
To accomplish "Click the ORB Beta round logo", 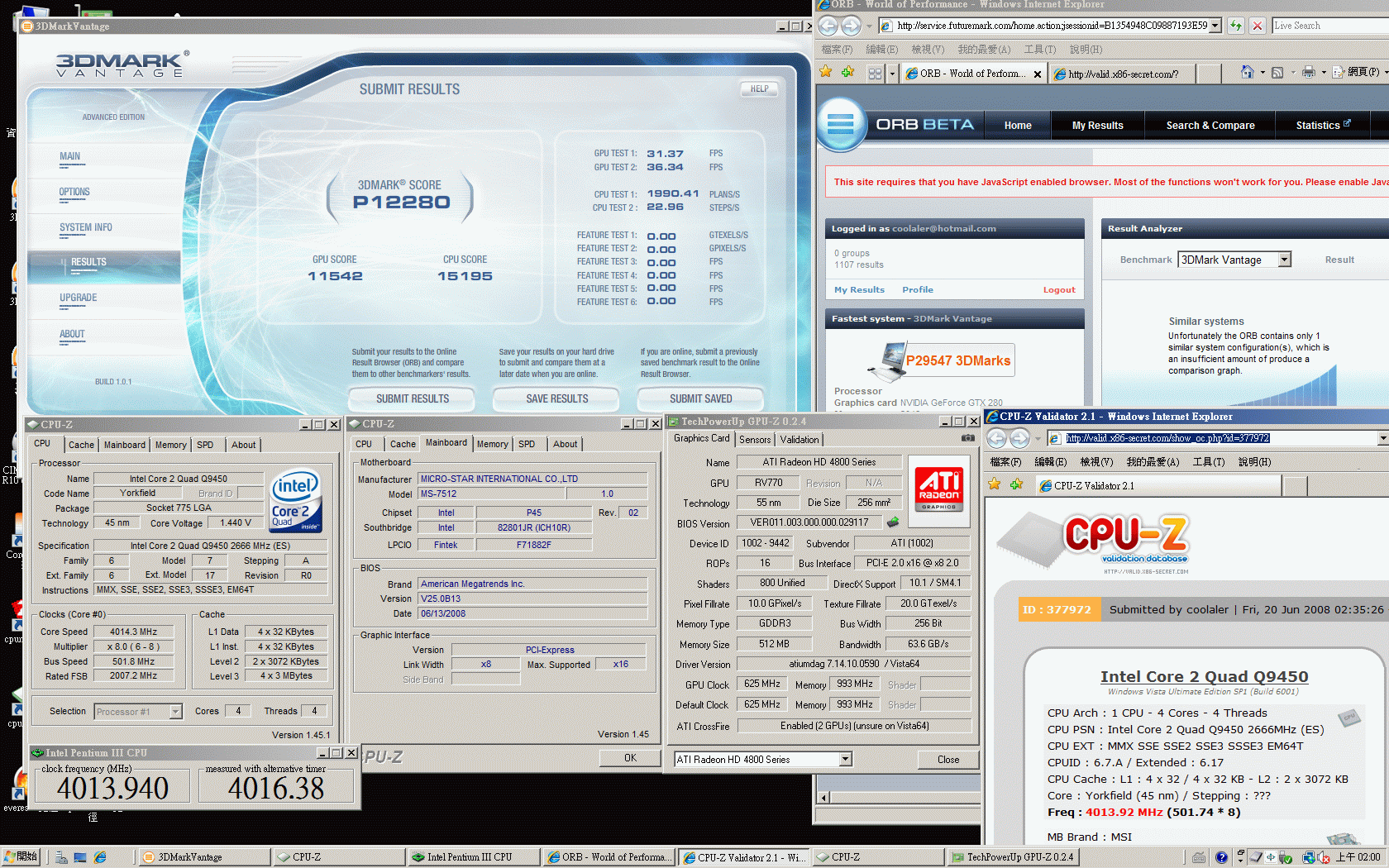I will point(841,124).
